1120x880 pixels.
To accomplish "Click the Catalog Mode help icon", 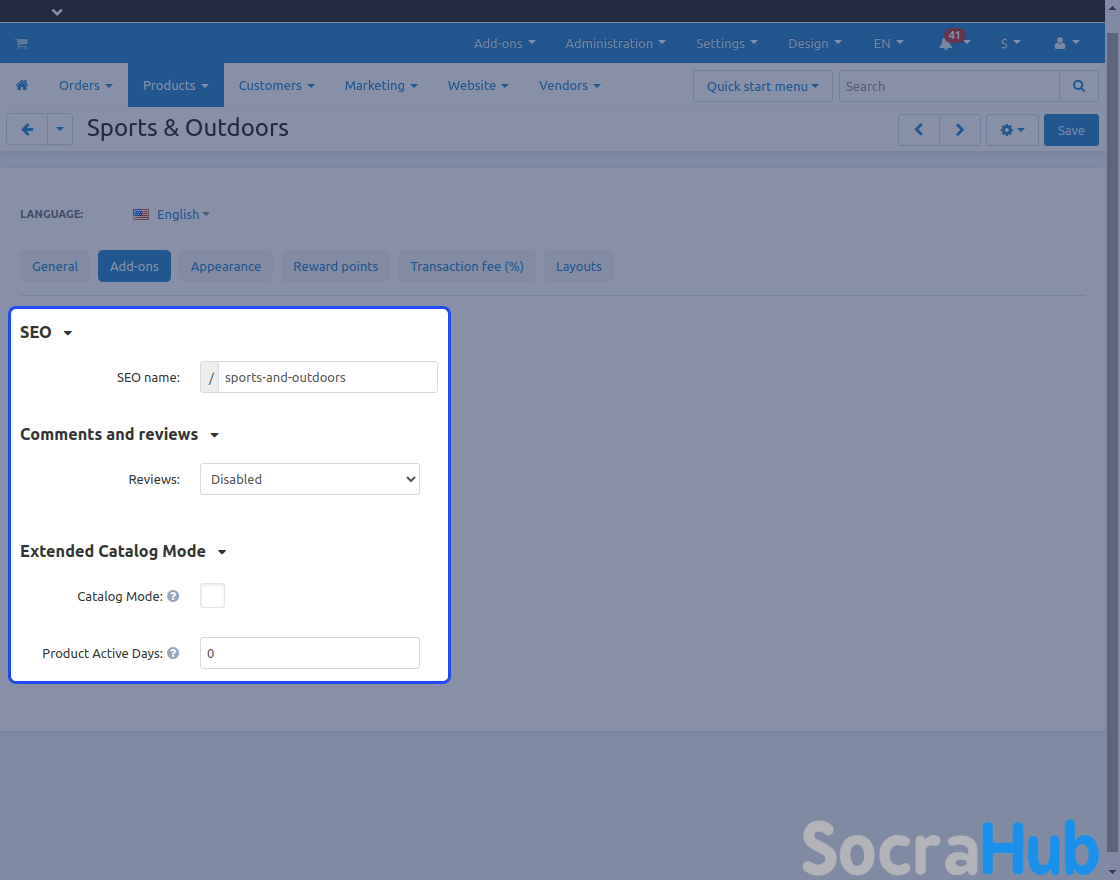I will click(x=173, y=596).
